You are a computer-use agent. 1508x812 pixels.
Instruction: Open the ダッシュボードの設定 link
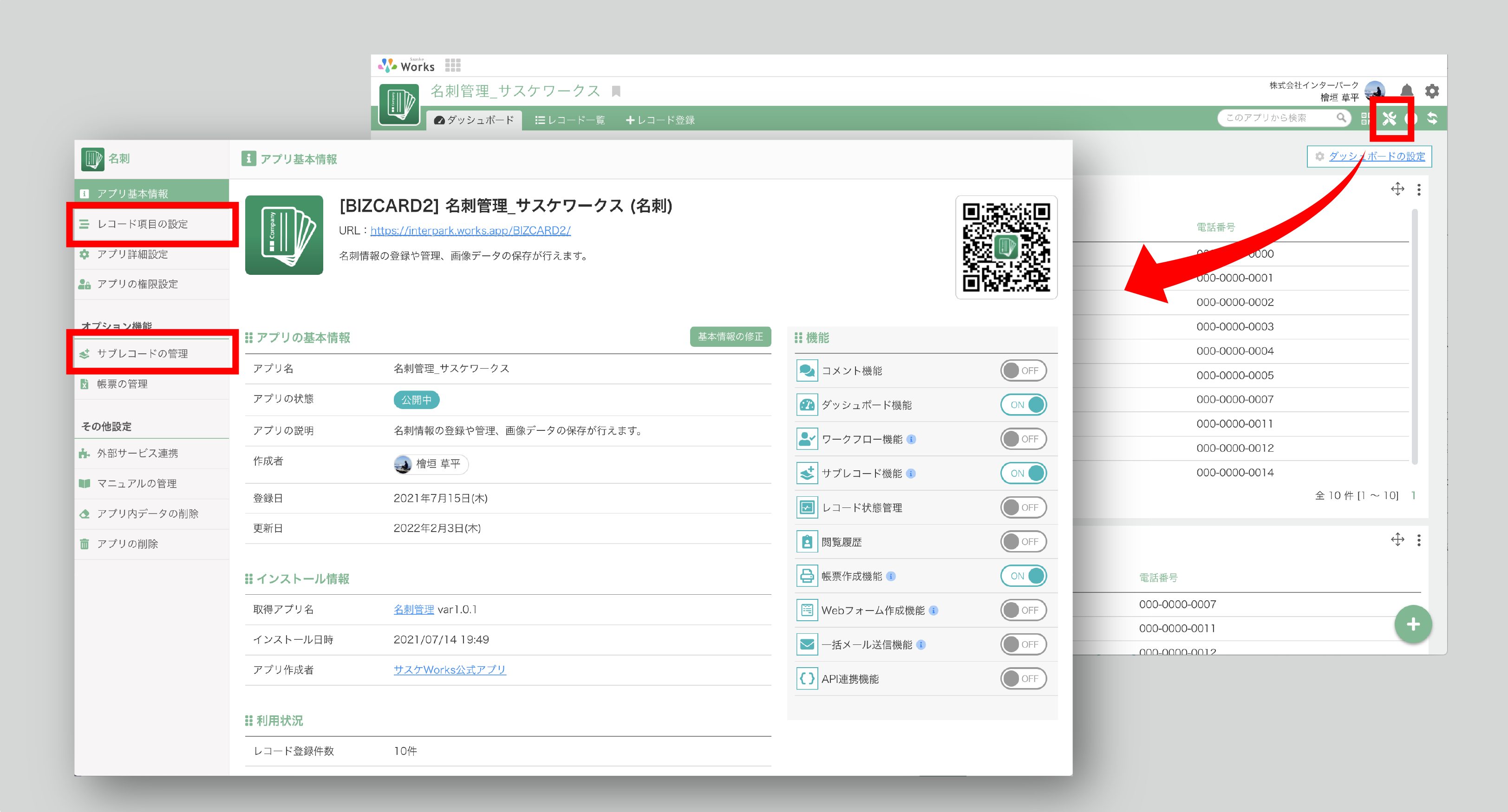(x=1376, y=156)
